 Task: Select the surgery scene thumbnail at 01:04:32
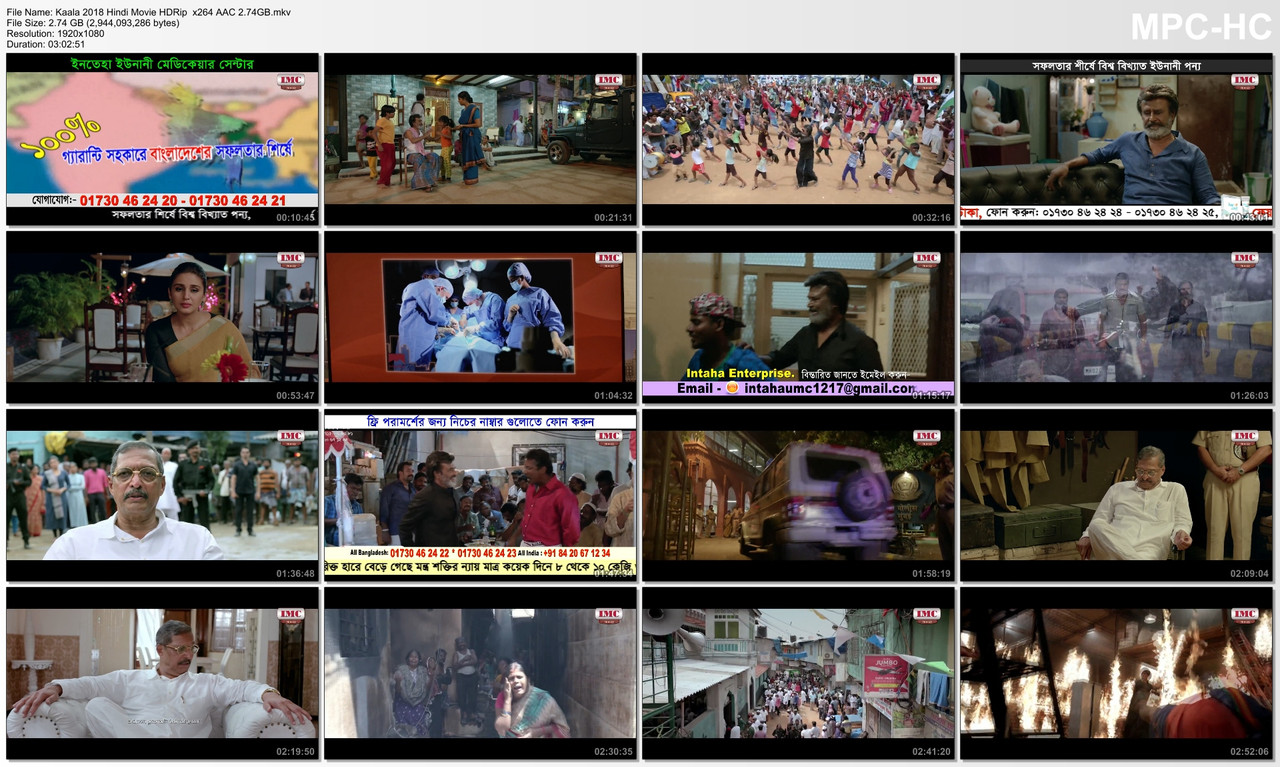[480, 317]
